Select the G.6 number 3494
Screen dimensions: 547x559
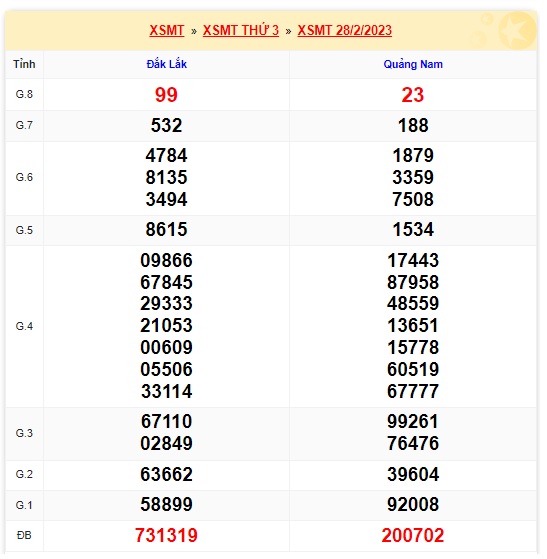coord(167,199)
